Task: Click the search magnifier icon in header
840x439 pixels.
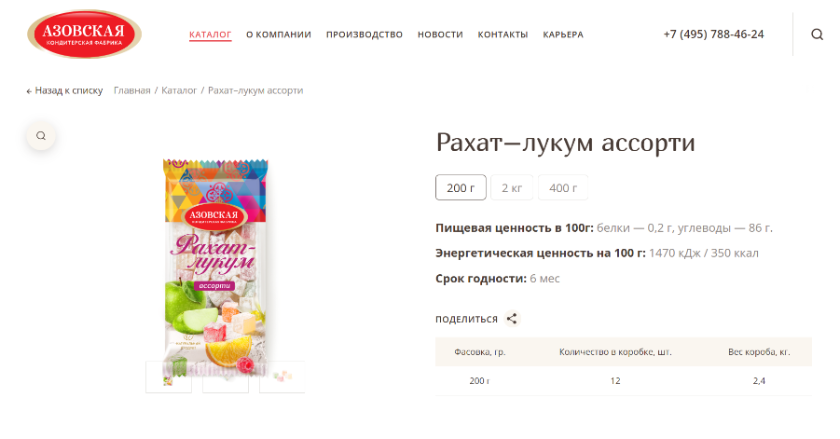Action: pos(816,34)
